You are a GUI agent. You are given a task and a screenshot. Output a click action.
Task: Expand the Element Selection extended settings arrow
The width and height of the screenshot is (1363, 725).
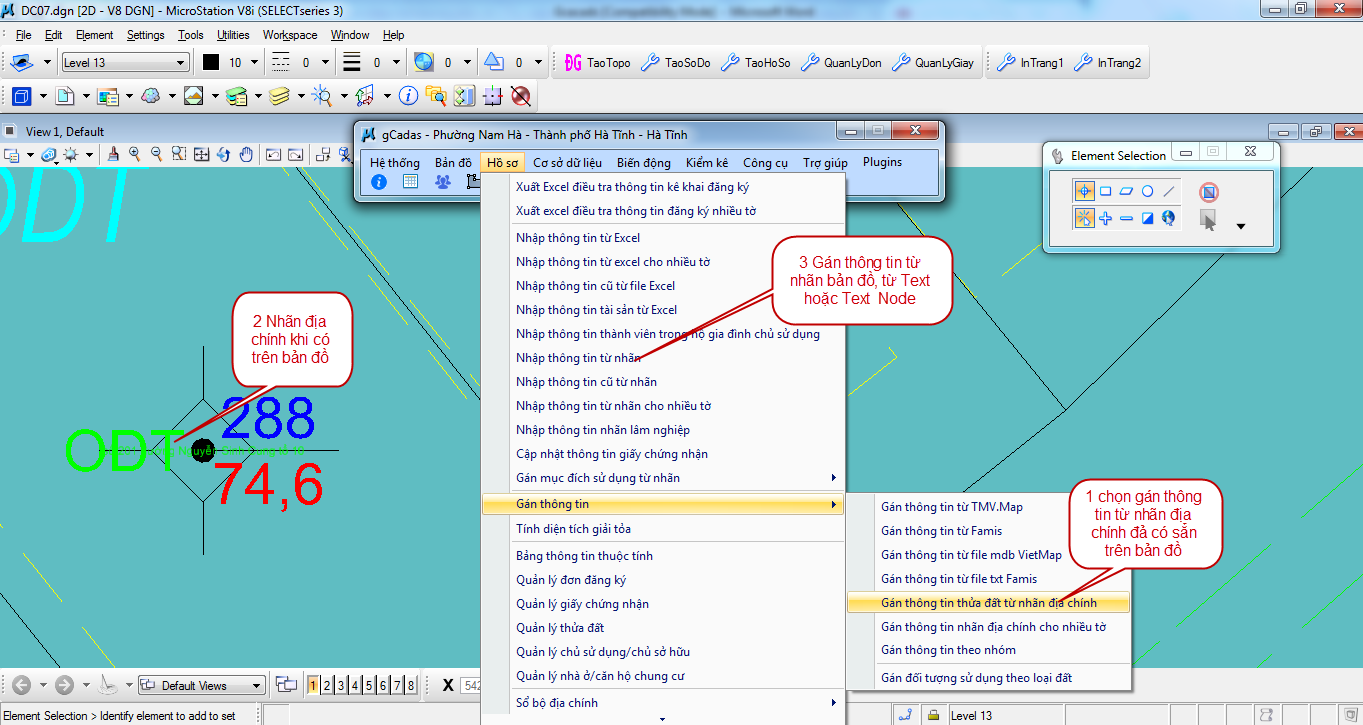click(x=1241, y=226)
